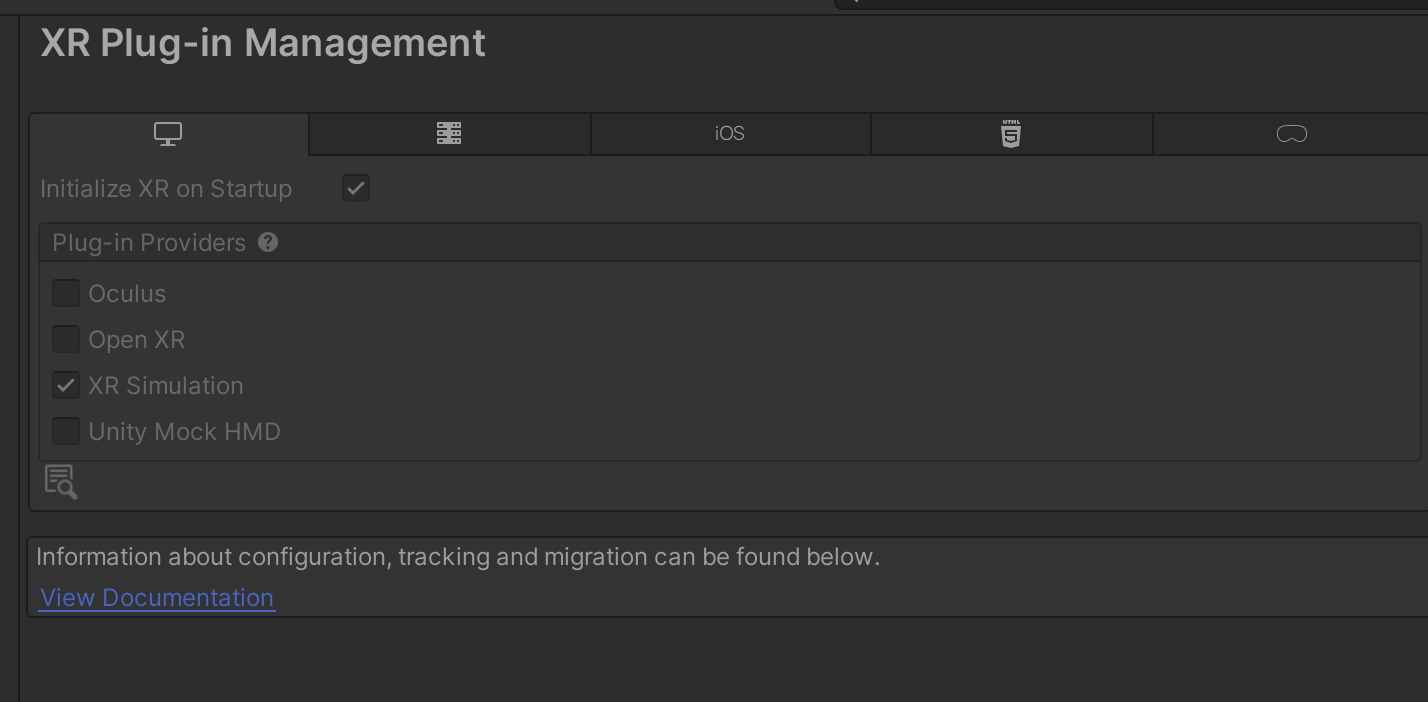This screenshot has height=702, width=1428.
Task: Open project validation via magnifier document icon
Action: (x=61, y=482)
